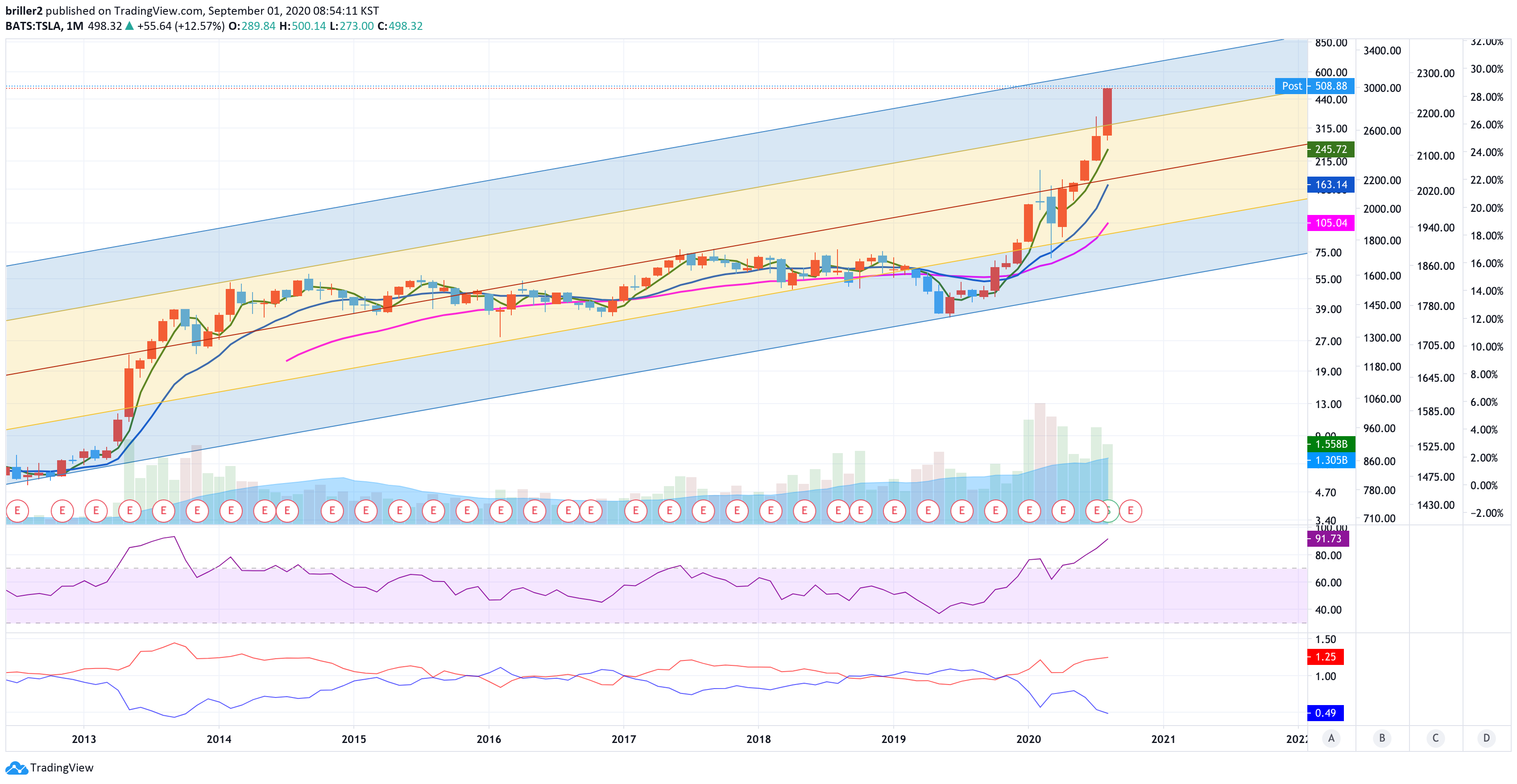Click the O:289.84 open value
This screenshot has height=784, width=1517.
click(252, 26)
